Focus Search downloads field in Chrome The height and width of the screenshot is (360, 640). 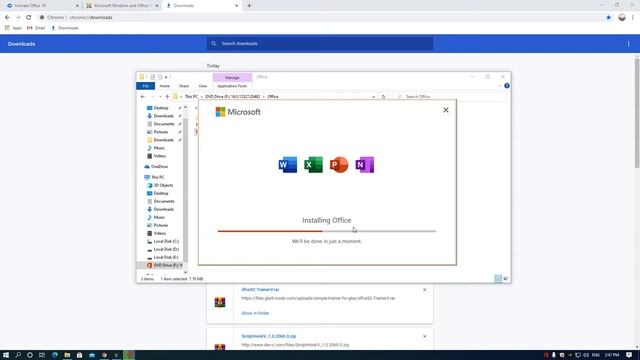(320, 44)
